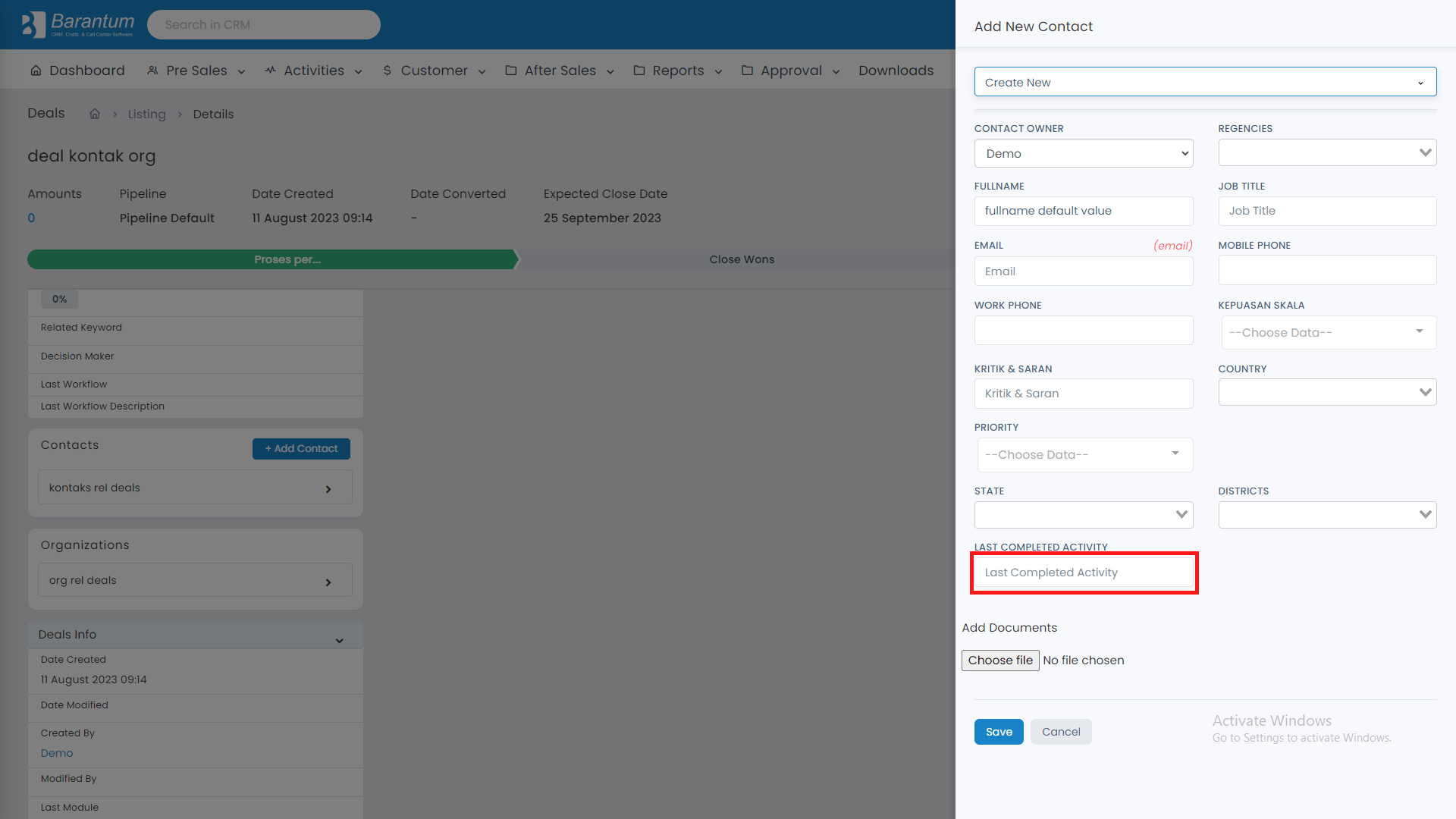Click into the Email field

(1083, 271)
